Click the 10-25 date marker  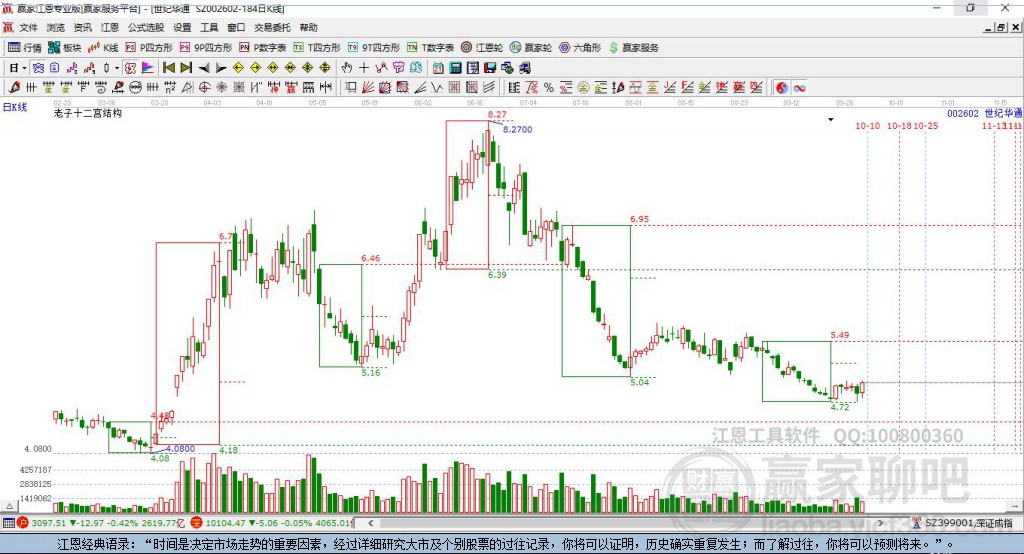pos(925,125)
